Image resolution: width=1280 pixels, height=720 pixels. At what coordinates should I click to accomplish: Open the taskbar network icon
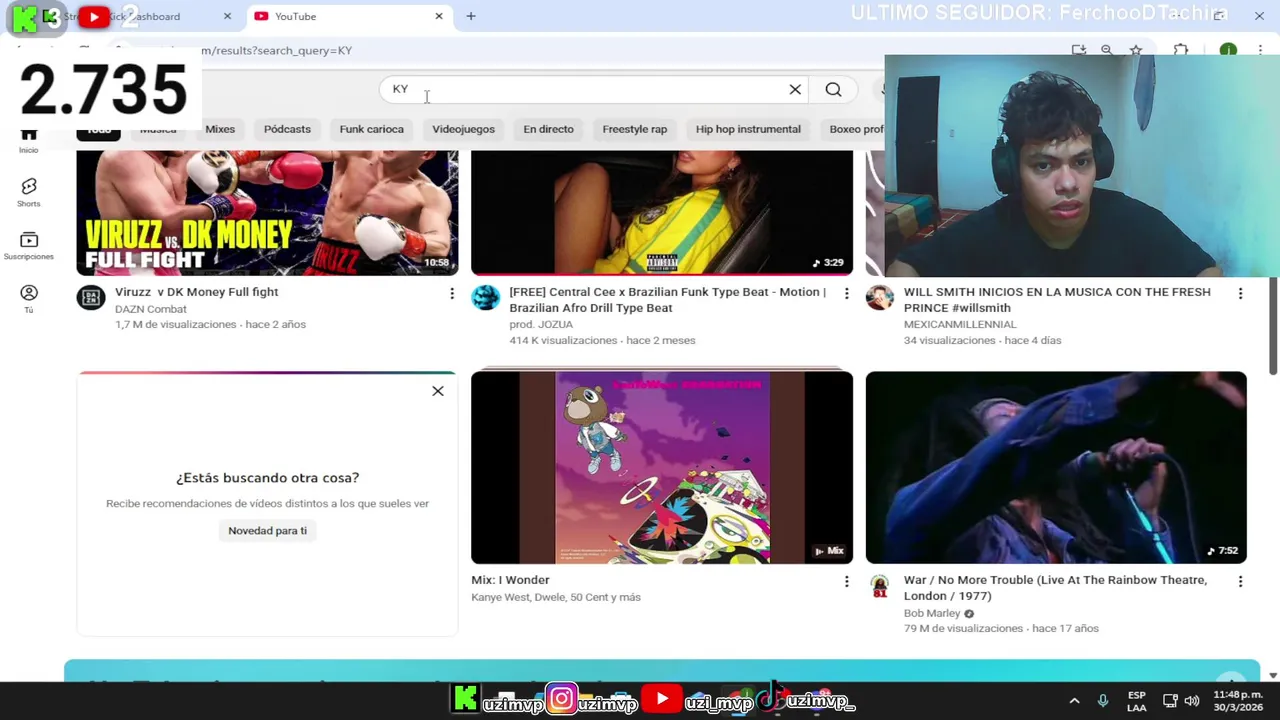tap(1170, 701)
